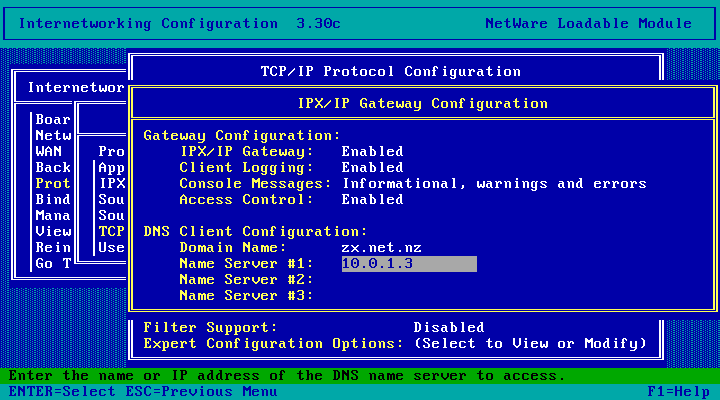Select highlighted TCP protocol entry
Viewport: 720px width, 400px height.
click(112, 231)
